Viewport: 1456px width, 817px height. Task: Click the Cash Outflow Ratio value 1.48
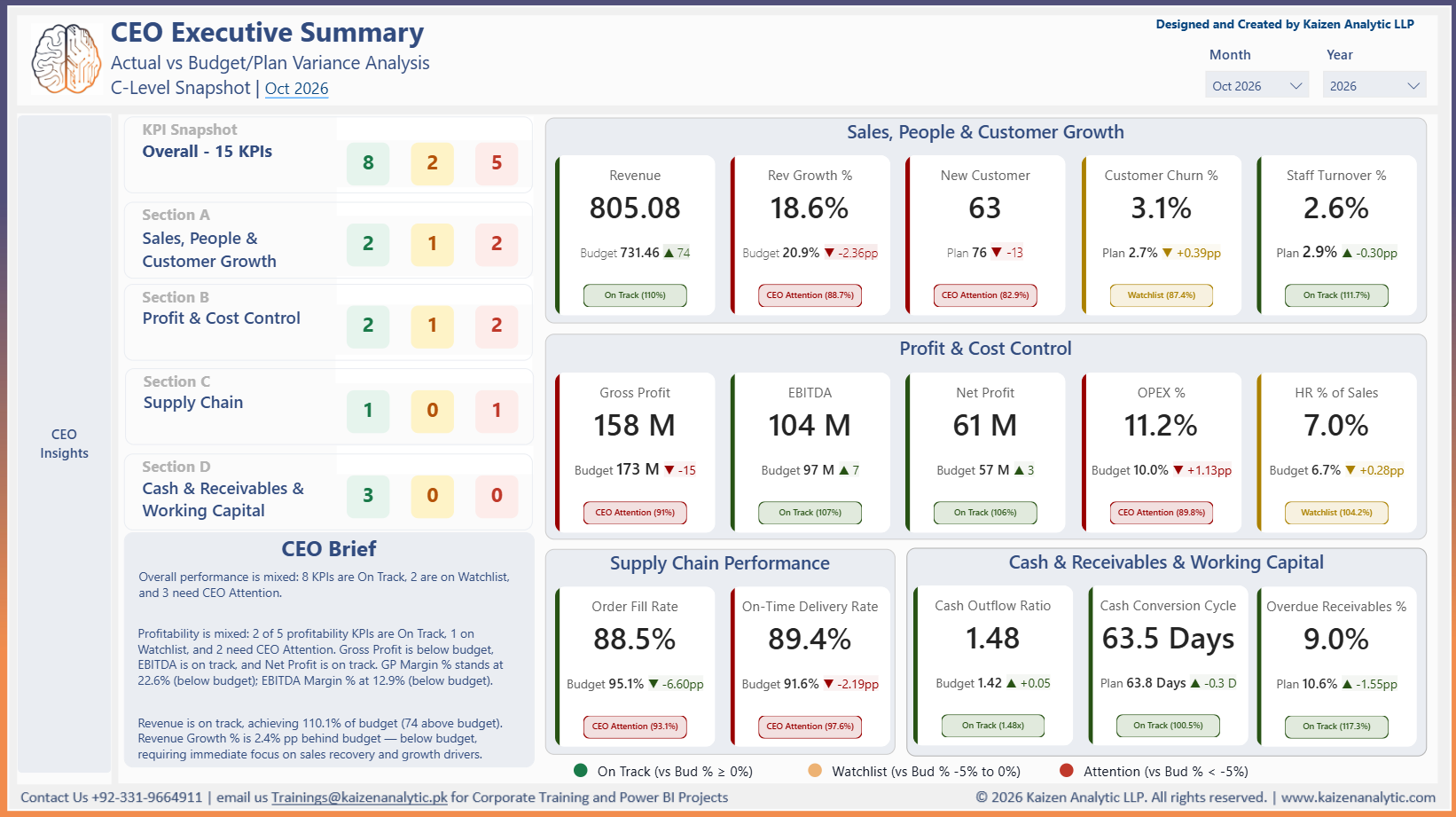coord(993,639)
